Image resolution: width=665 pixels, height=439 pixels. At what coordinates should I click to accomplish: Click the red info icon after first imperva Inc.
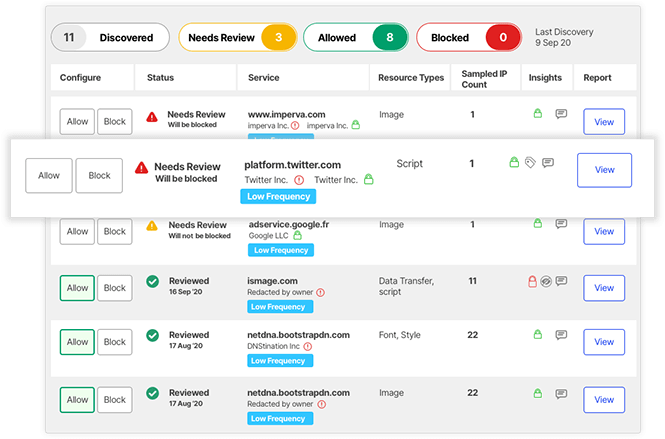(295, 126)
